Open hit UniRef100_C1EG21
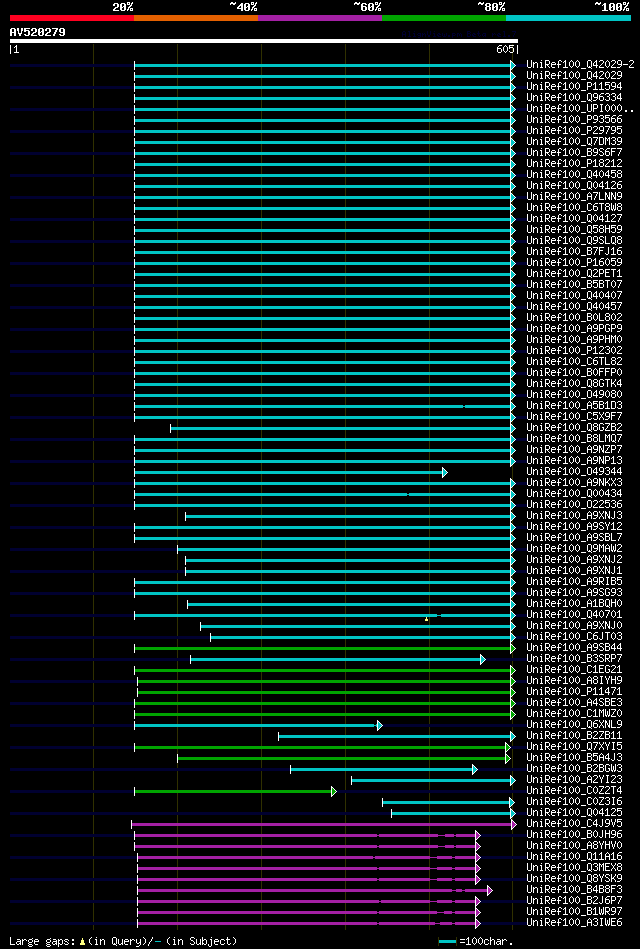 click(x=574, y=670)
